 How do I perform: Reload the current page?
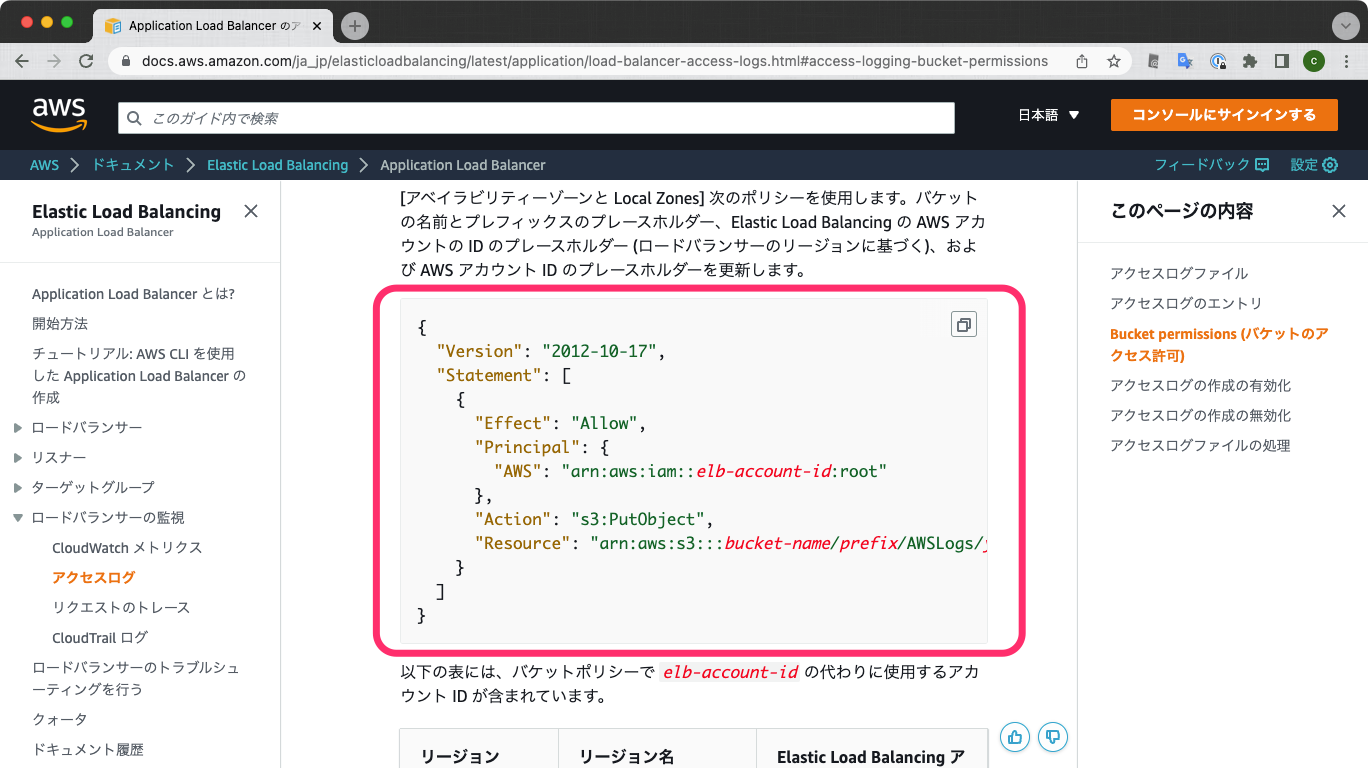[x=86, y=61]
